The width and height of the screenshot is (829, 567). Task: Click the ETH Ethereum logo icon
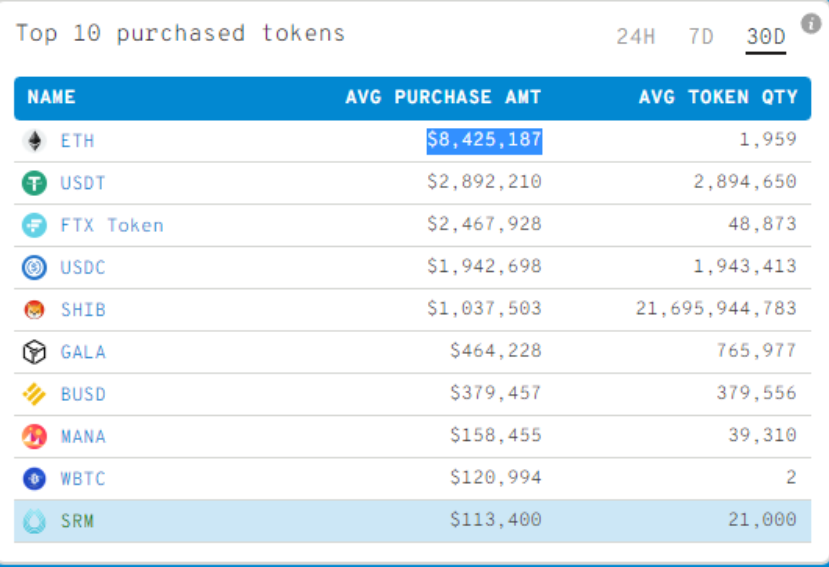pyautogui.click(x=34, y=141)
